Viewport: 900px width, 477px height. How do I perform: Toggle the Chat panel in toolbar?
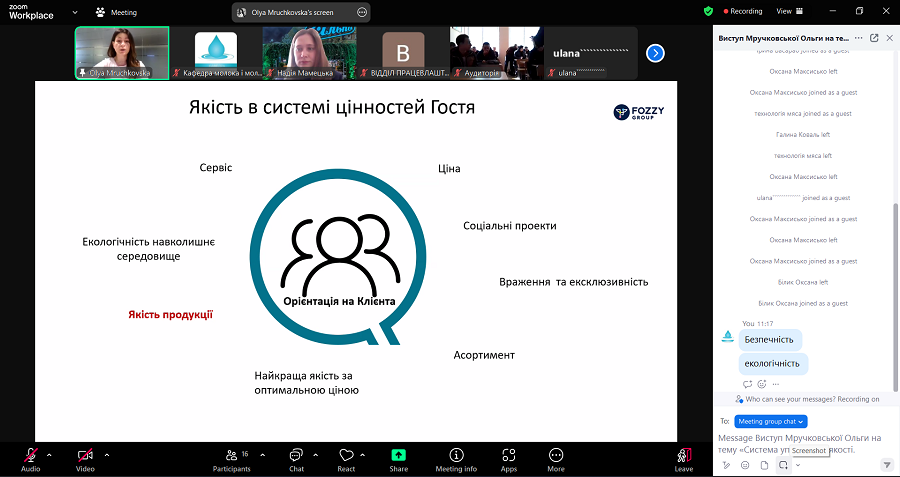(x=296, y=460)
